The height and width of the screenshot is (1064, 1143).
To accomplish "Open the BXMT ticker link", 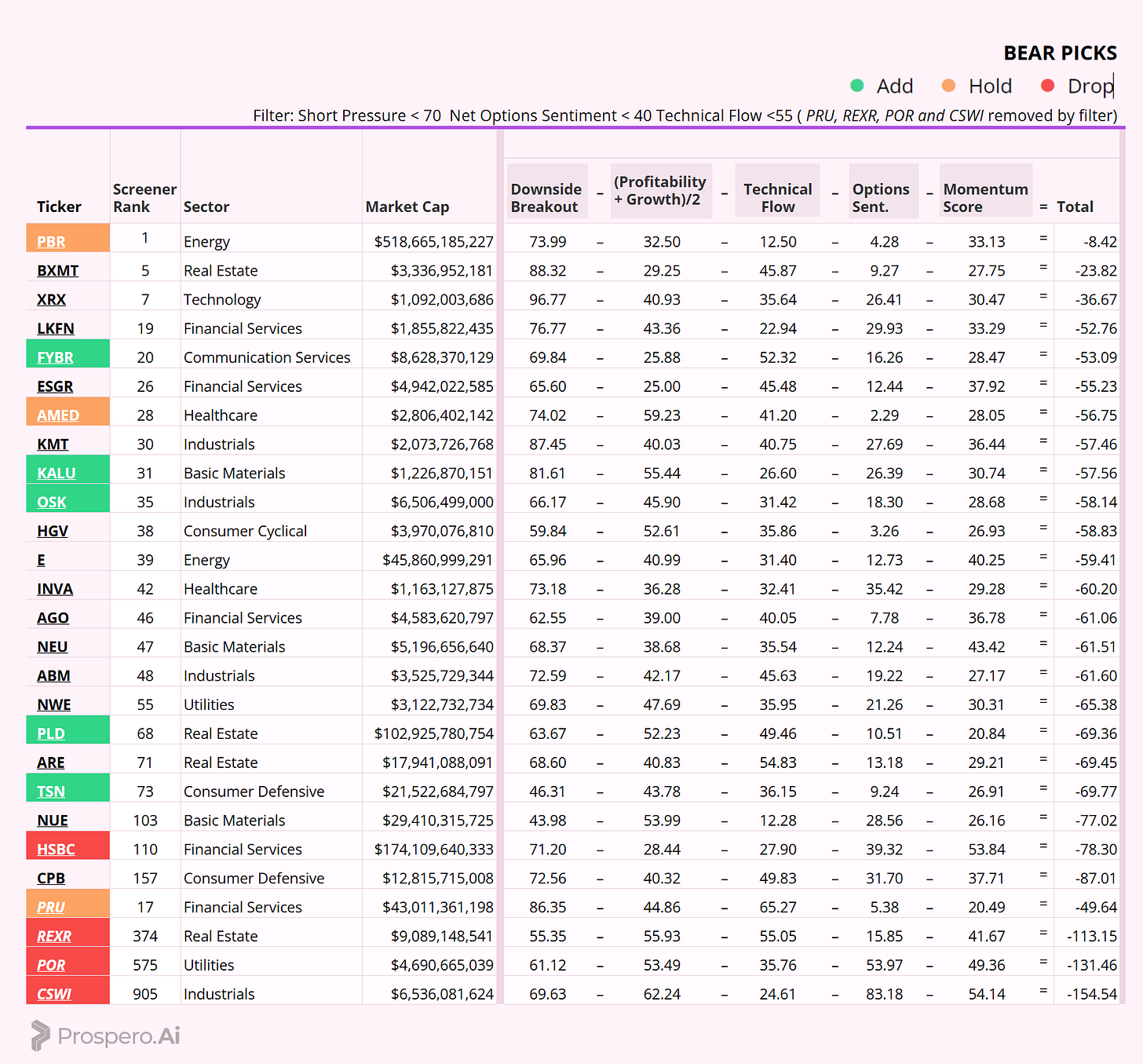I will point(57,271).
